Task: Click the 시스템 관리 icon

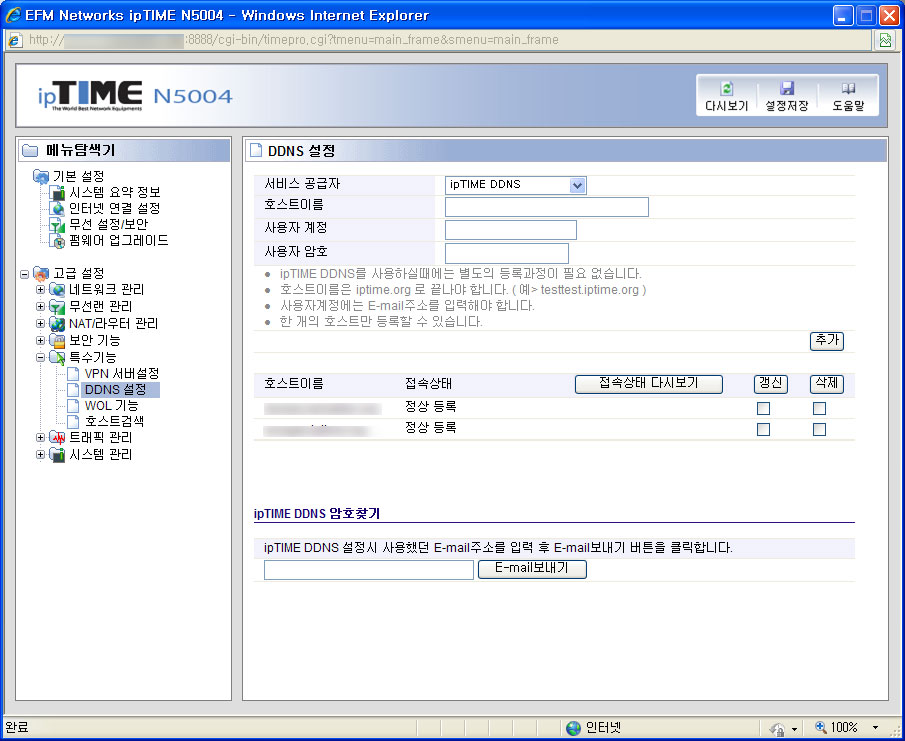Action: pos(57,455)
